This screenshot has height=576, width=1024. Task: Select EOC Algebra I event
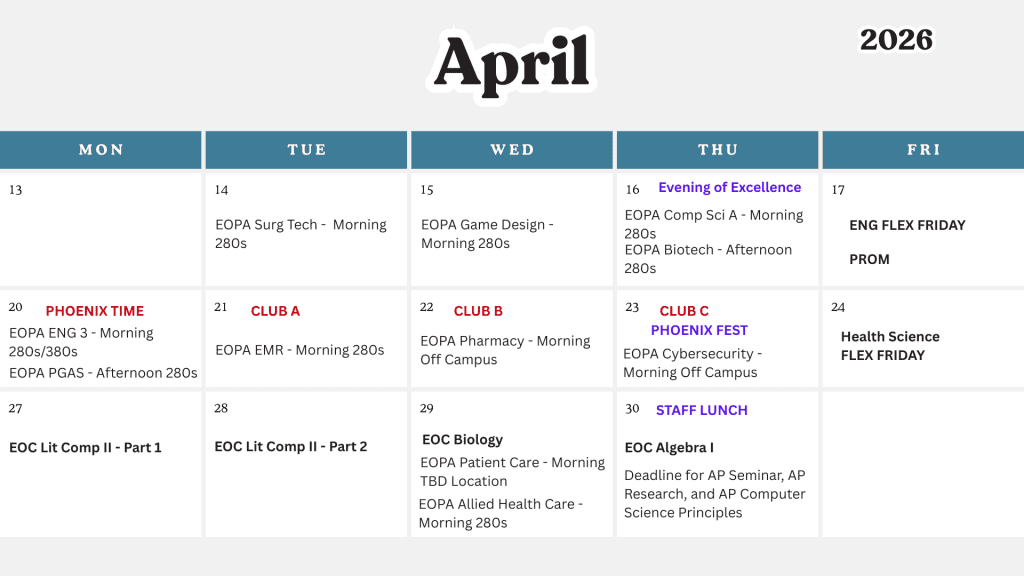pyautogui.click(x=669, y=447)
